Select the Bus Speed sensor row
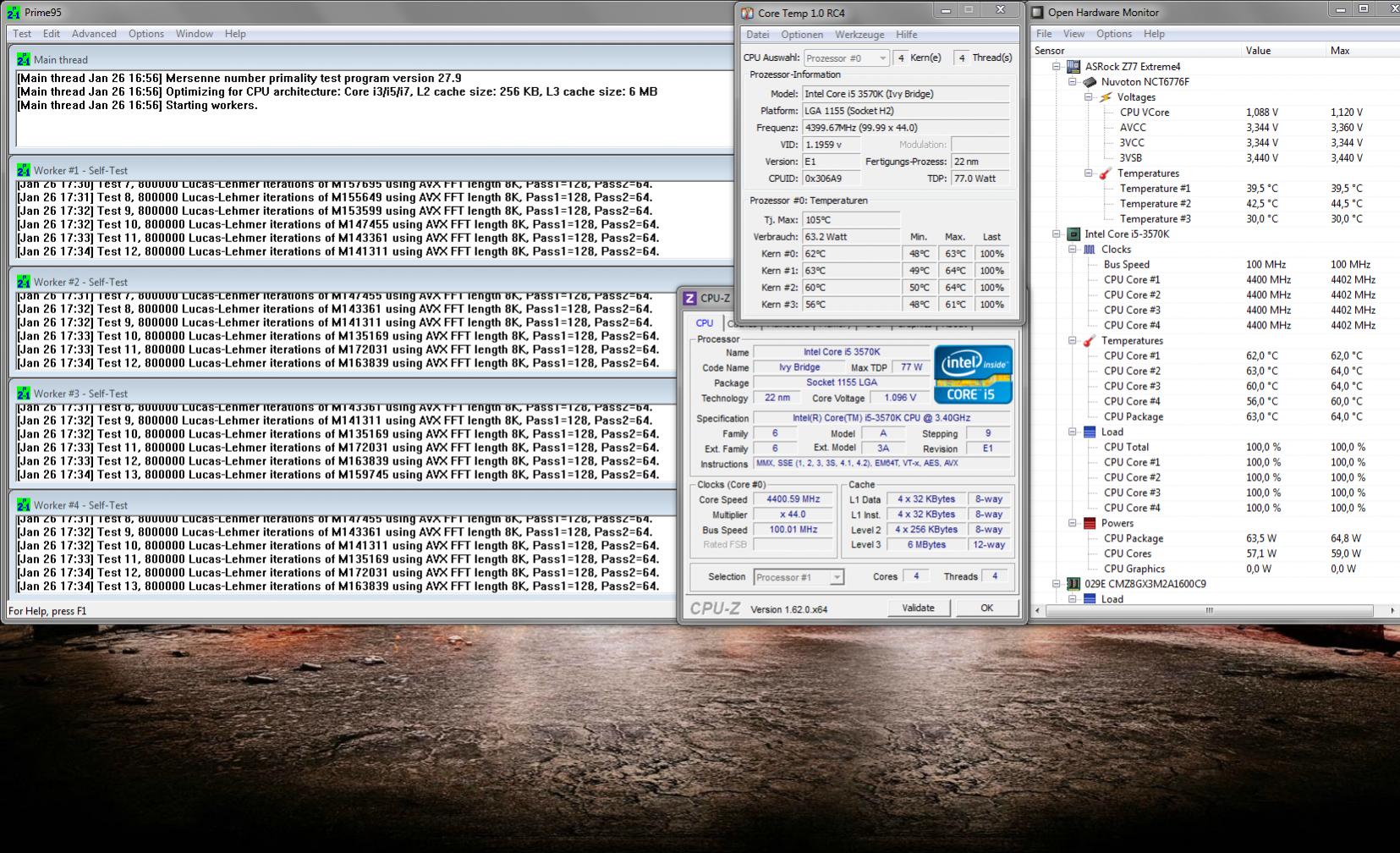The image size is (1400, 853). point(1216,265)
